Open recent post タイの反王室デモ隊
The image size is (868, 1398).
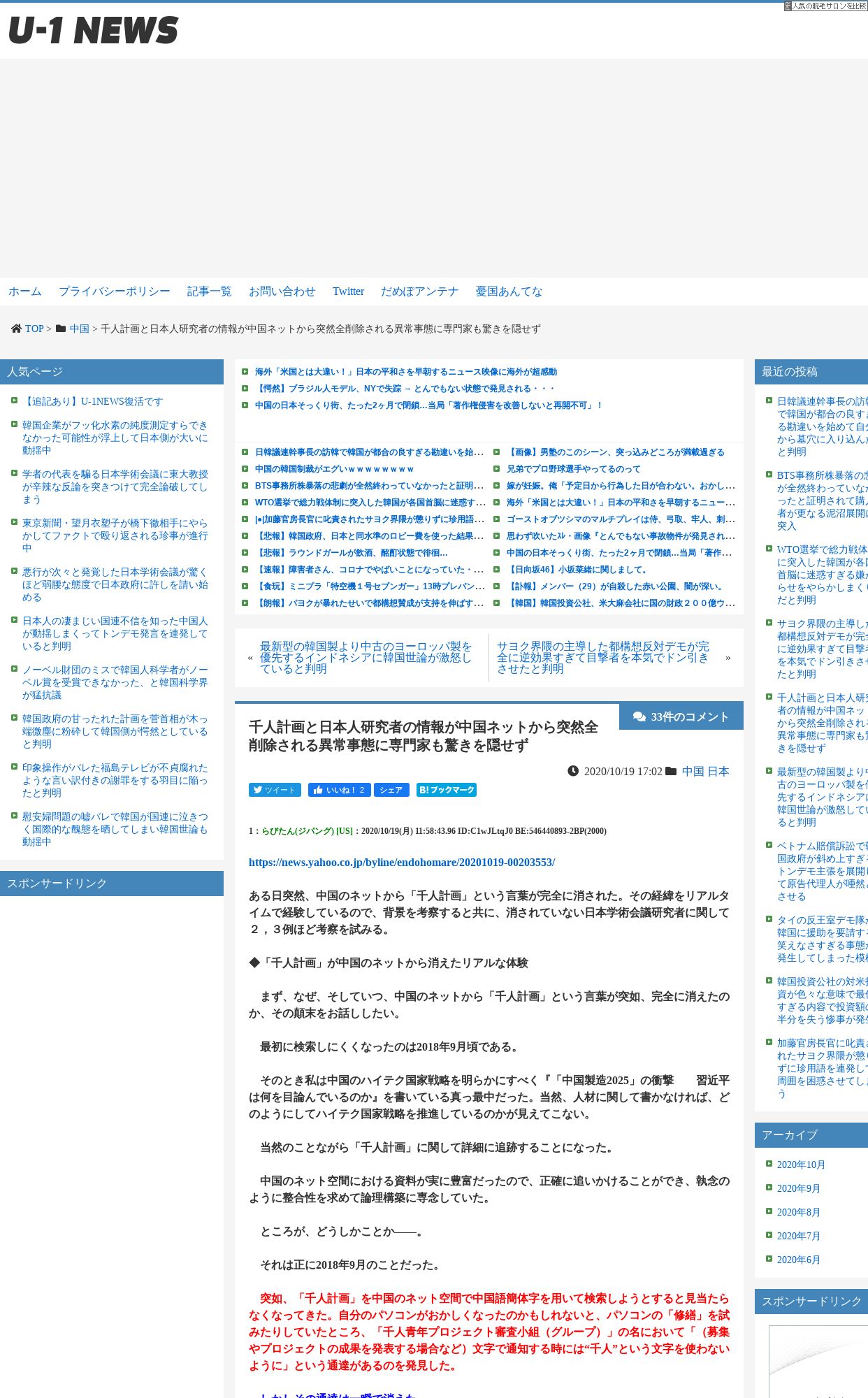pyautogui.click(x=823, y=939)
